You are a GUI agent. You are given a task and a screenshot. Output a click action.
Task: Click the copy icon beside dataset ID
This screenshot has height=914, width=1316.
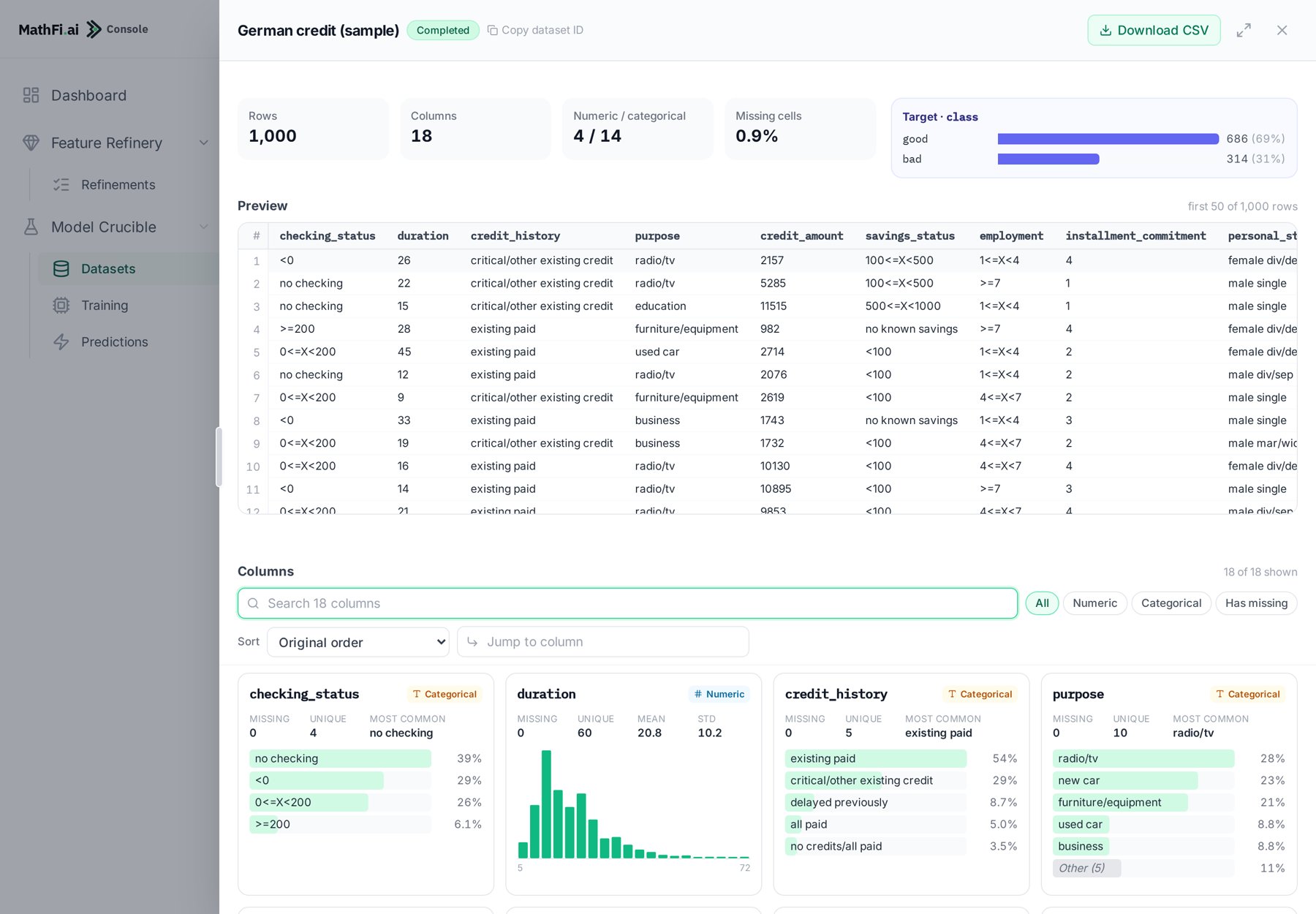493,30
